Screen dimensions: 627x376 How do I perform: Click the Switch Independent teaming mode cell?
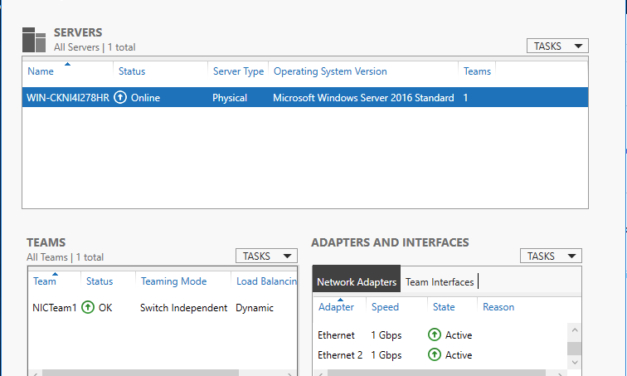184,308
